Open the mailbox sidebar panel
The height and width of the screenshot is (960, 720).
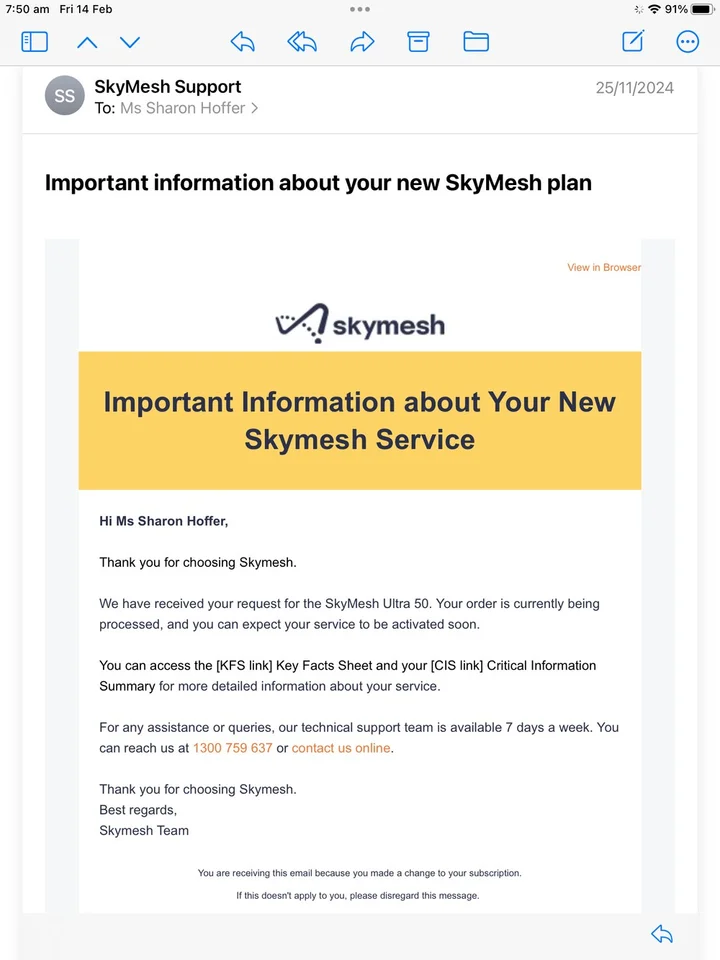pos(35,42)
